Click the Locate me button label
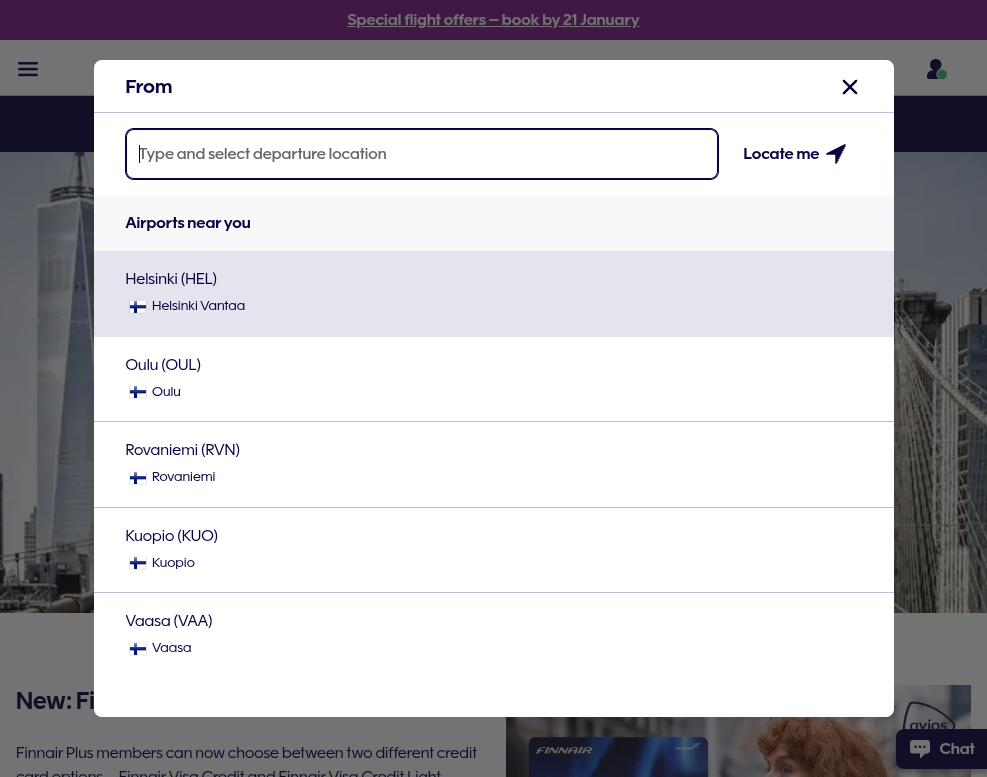987x777 pixels. tap(781, 154)
